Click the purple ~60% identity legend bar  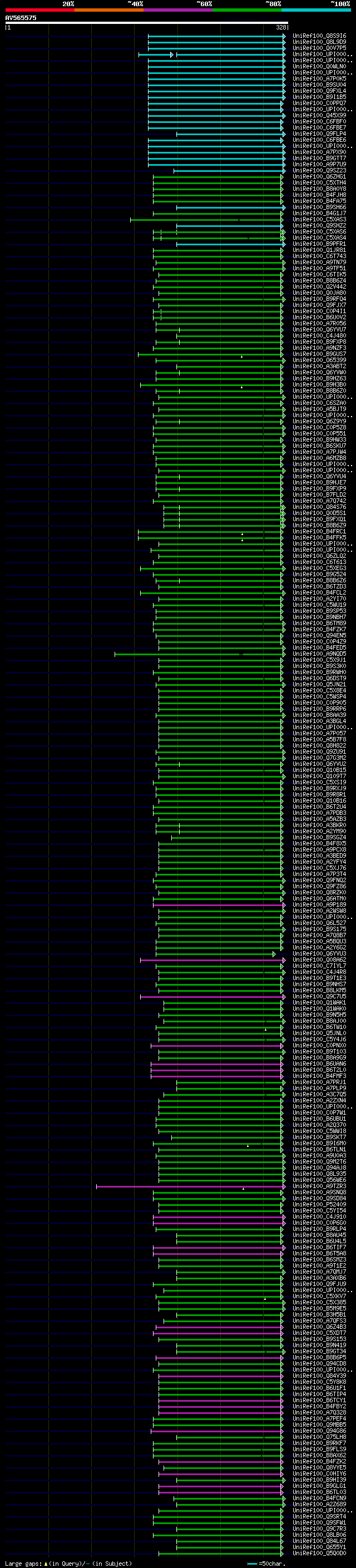(x=179, y=10)
